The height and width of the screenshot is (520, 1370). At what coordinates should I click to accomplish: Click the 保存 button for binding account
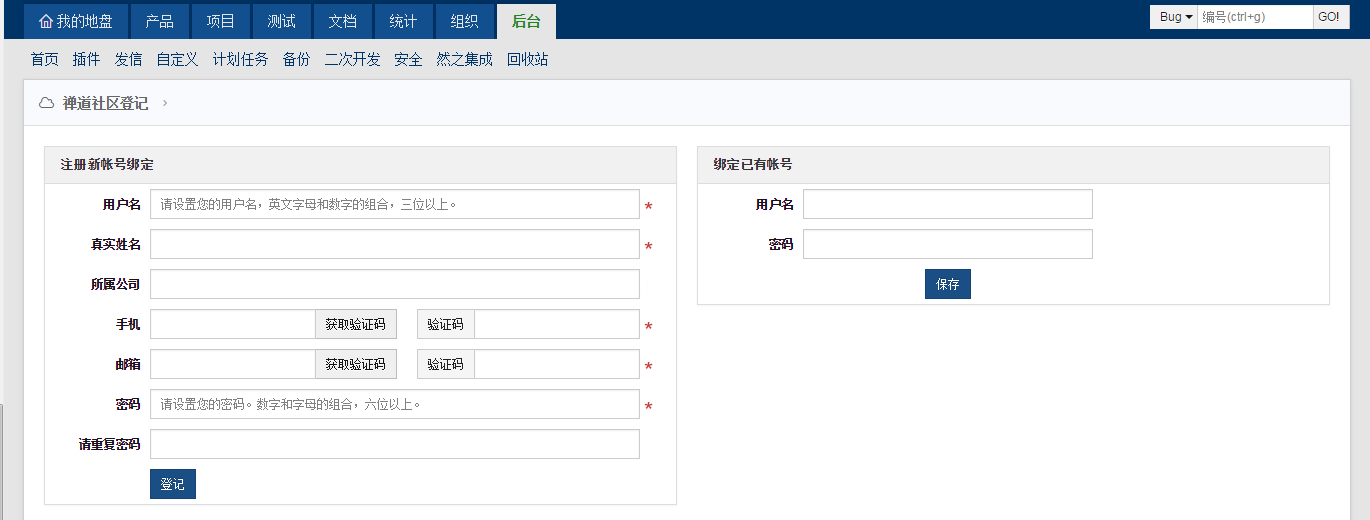click(947, 284)
